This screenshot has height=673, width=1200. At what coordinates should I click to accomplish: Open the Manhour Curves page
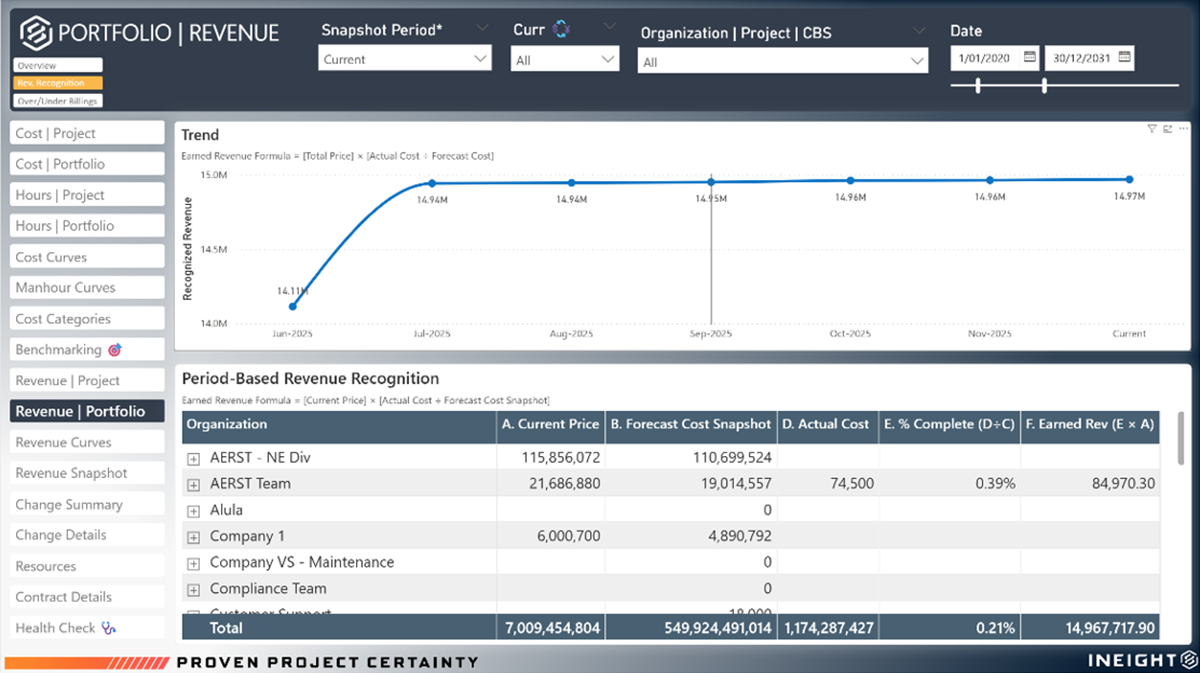(x=87, y=288)
